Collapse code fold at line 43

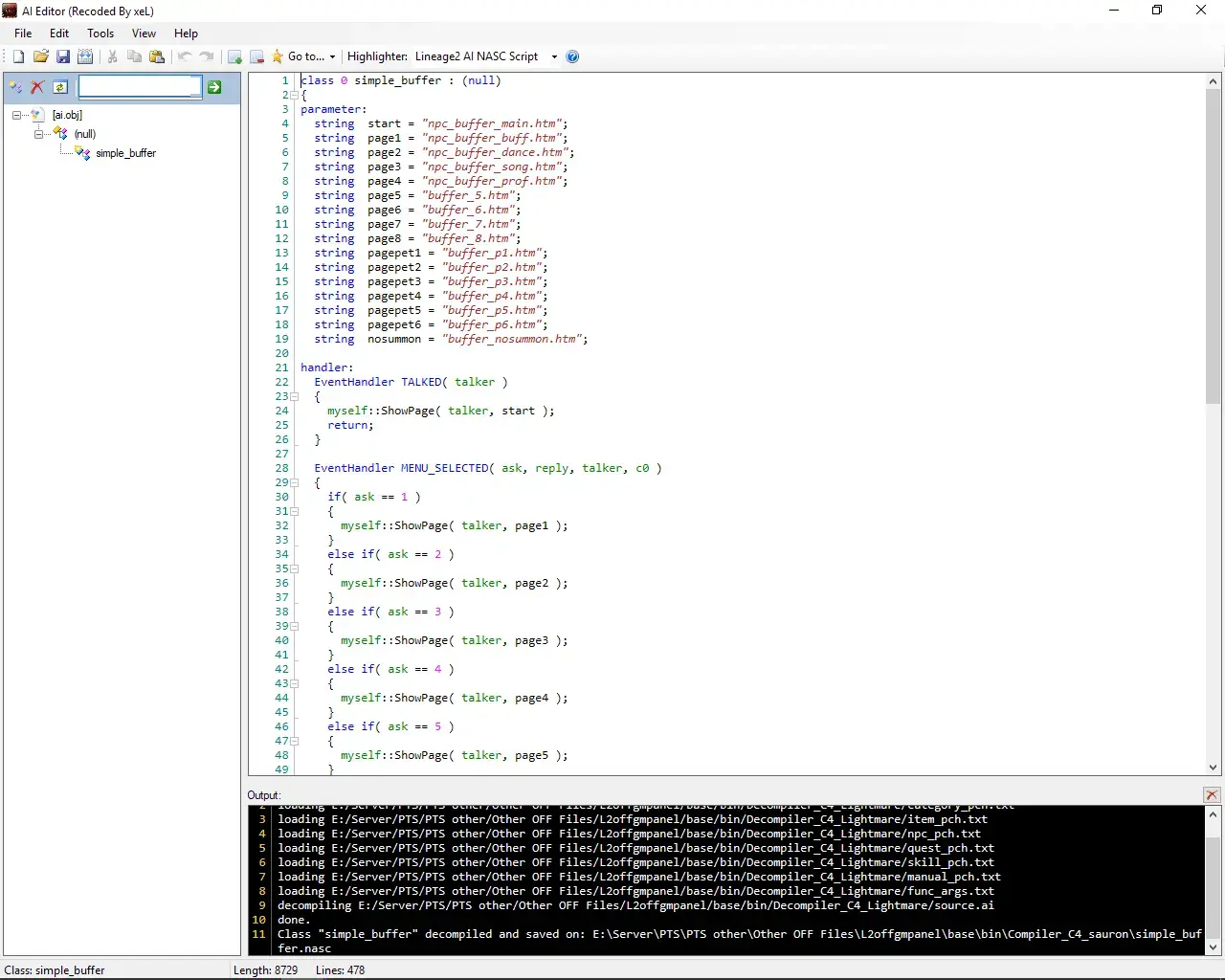[295, 683]
